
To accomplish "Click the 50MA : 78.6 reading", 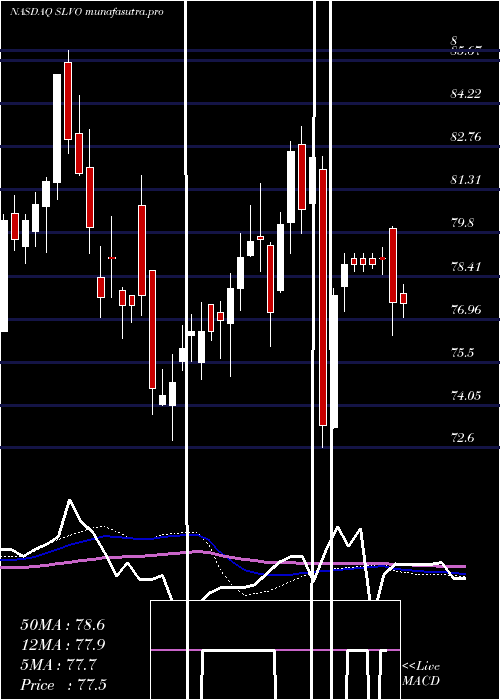I will pos(63,625).
